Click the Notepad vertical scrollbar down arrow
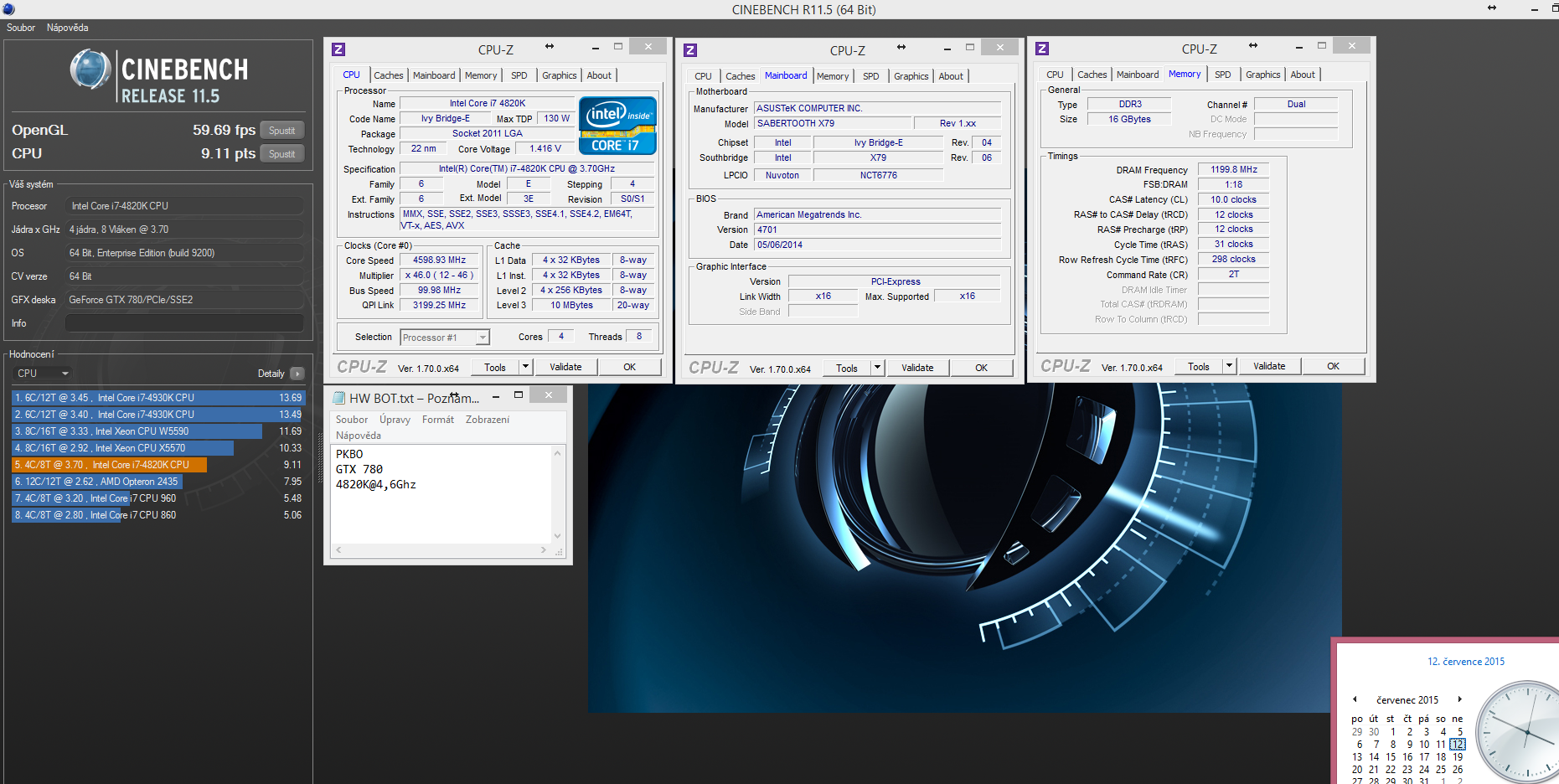Viewport: 1559px width, 784px height. [558, 536]
